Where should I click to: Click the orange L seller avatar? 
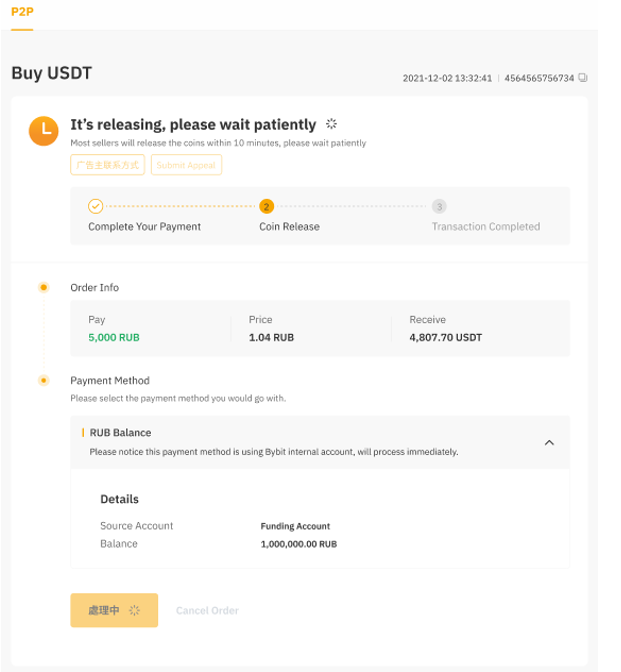43,131
